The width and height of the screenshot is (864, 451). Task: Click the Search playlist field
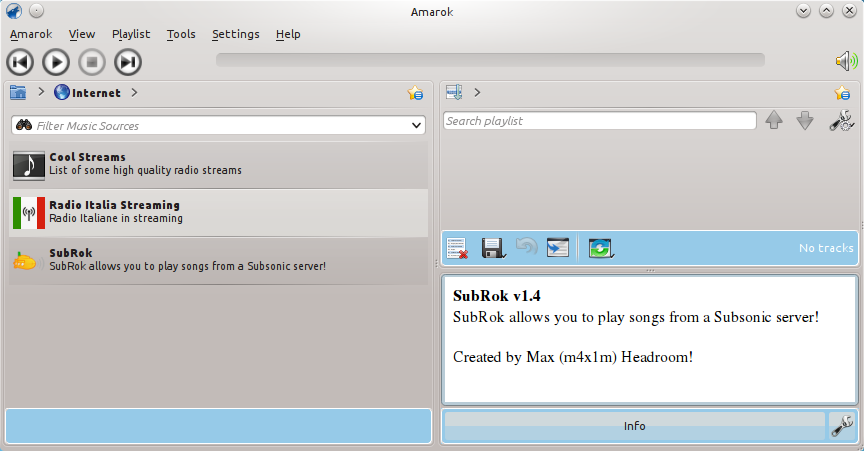(x=600, y=121)
